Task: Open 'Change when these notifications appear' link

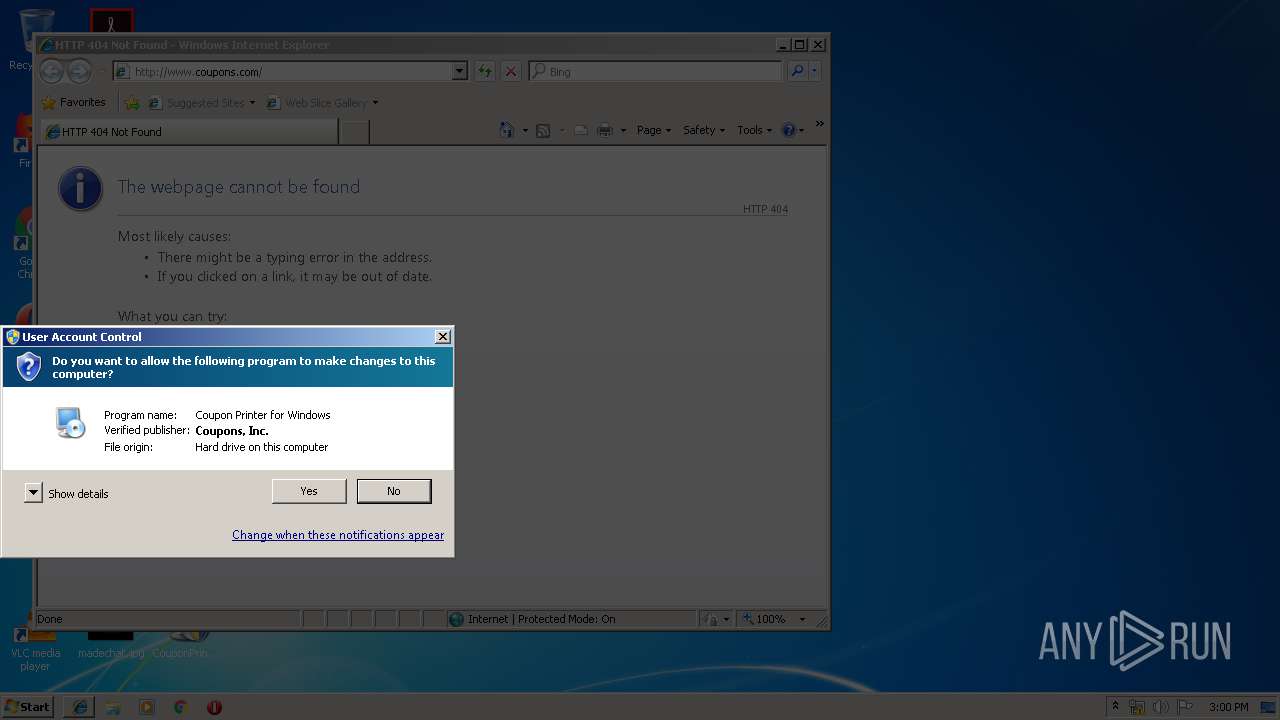Action: 338,535
